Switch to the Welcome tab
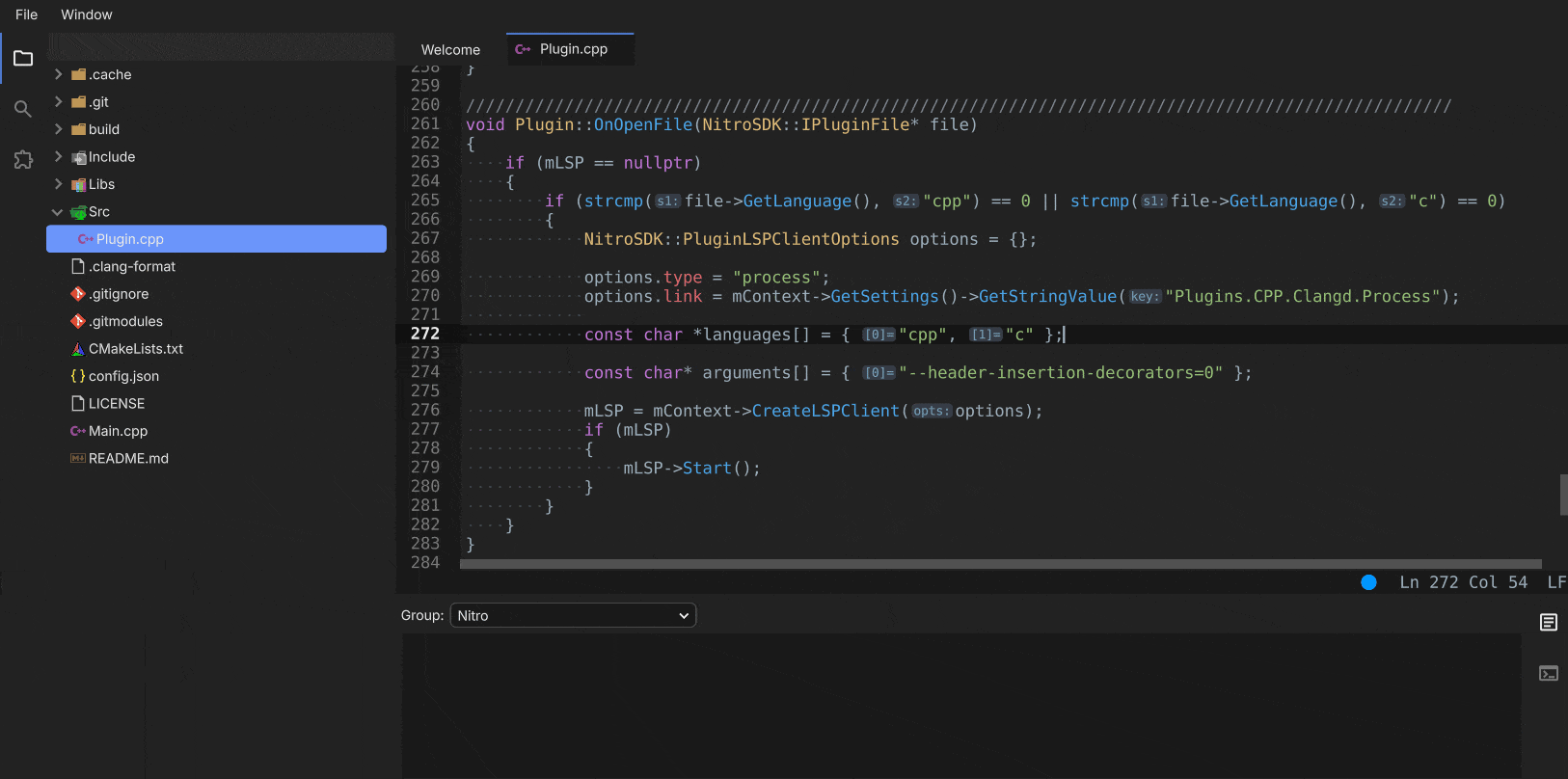The image size is (1568, 779). pos(450,50)
